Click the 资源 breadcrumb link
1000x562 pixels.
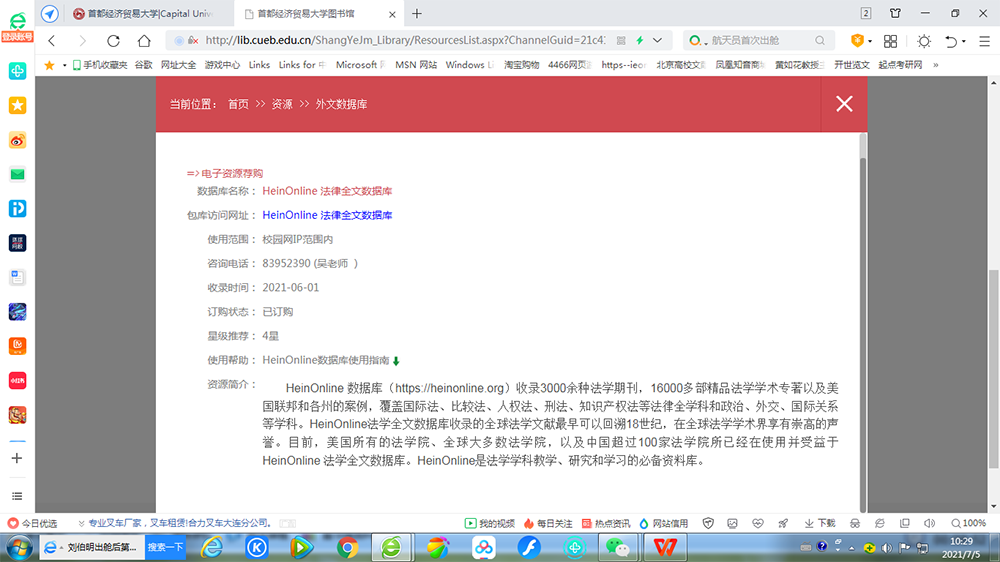[x=282, y=104]
